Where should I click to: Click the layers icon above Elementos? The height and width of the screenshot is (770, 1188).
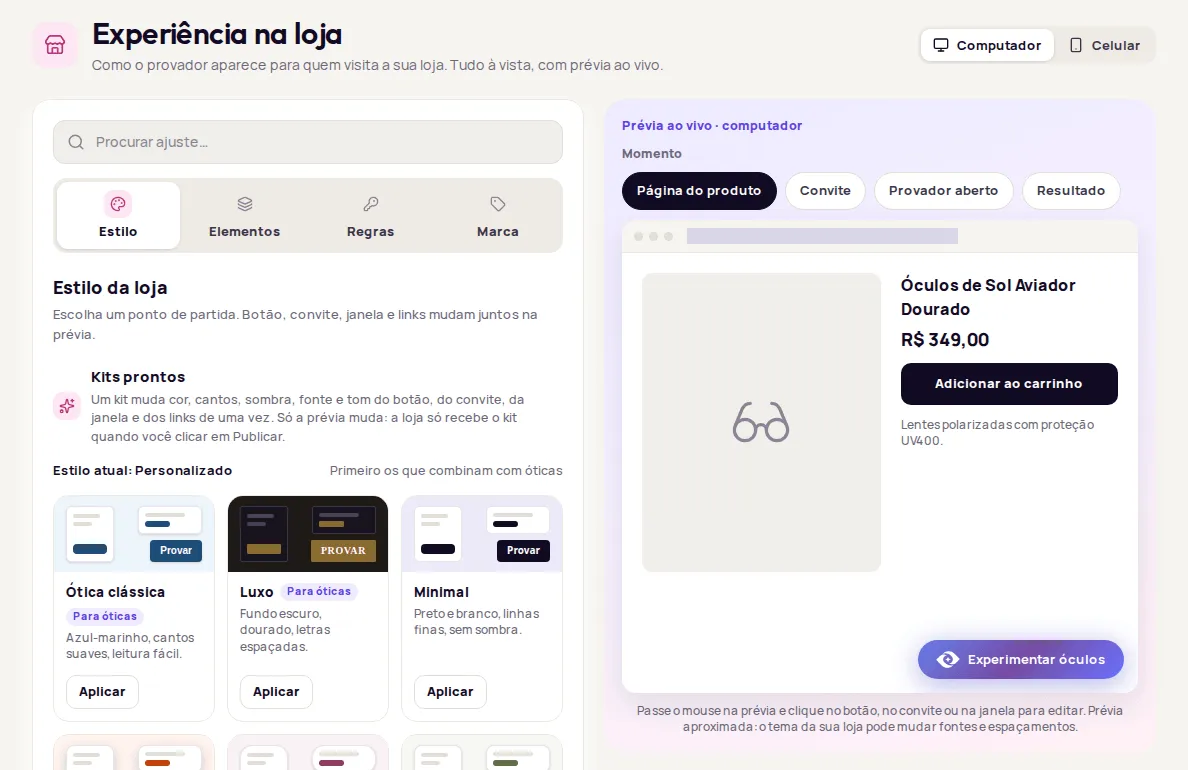click(245, 204)
